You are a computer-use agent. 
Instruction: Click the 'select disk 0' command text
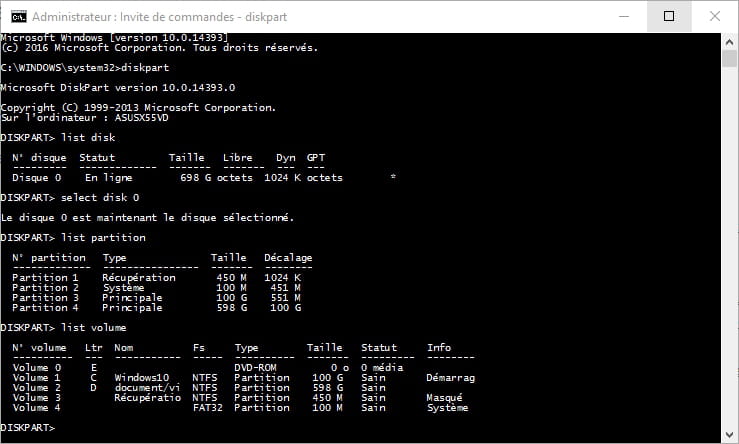(100, 197)
